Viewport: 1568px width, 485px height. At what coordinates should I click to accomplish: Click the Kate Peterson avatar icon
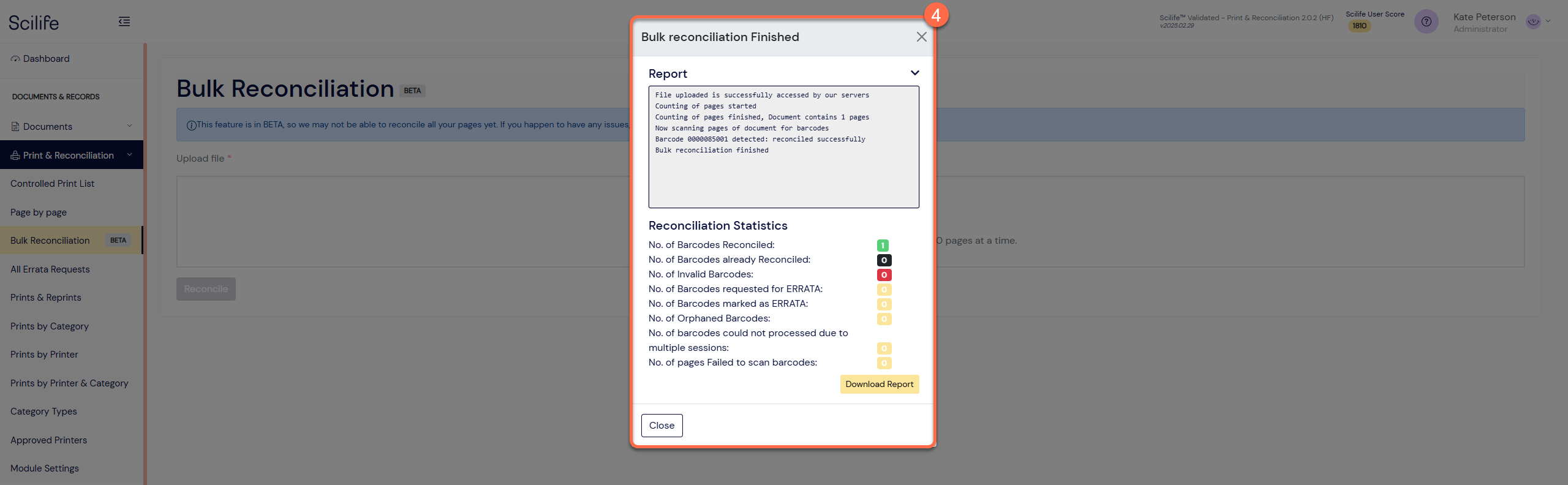tap(1533, 21)
